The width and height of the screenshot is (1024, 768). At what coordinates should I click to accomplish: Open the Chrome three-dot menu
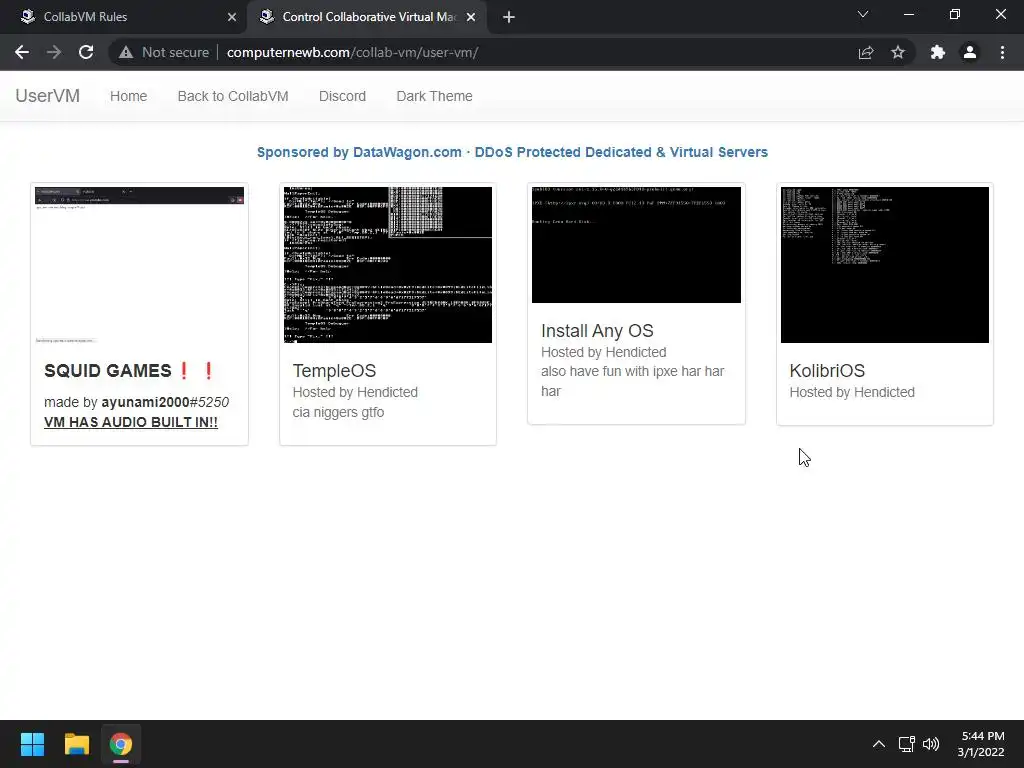click(x=1002, y=52)
